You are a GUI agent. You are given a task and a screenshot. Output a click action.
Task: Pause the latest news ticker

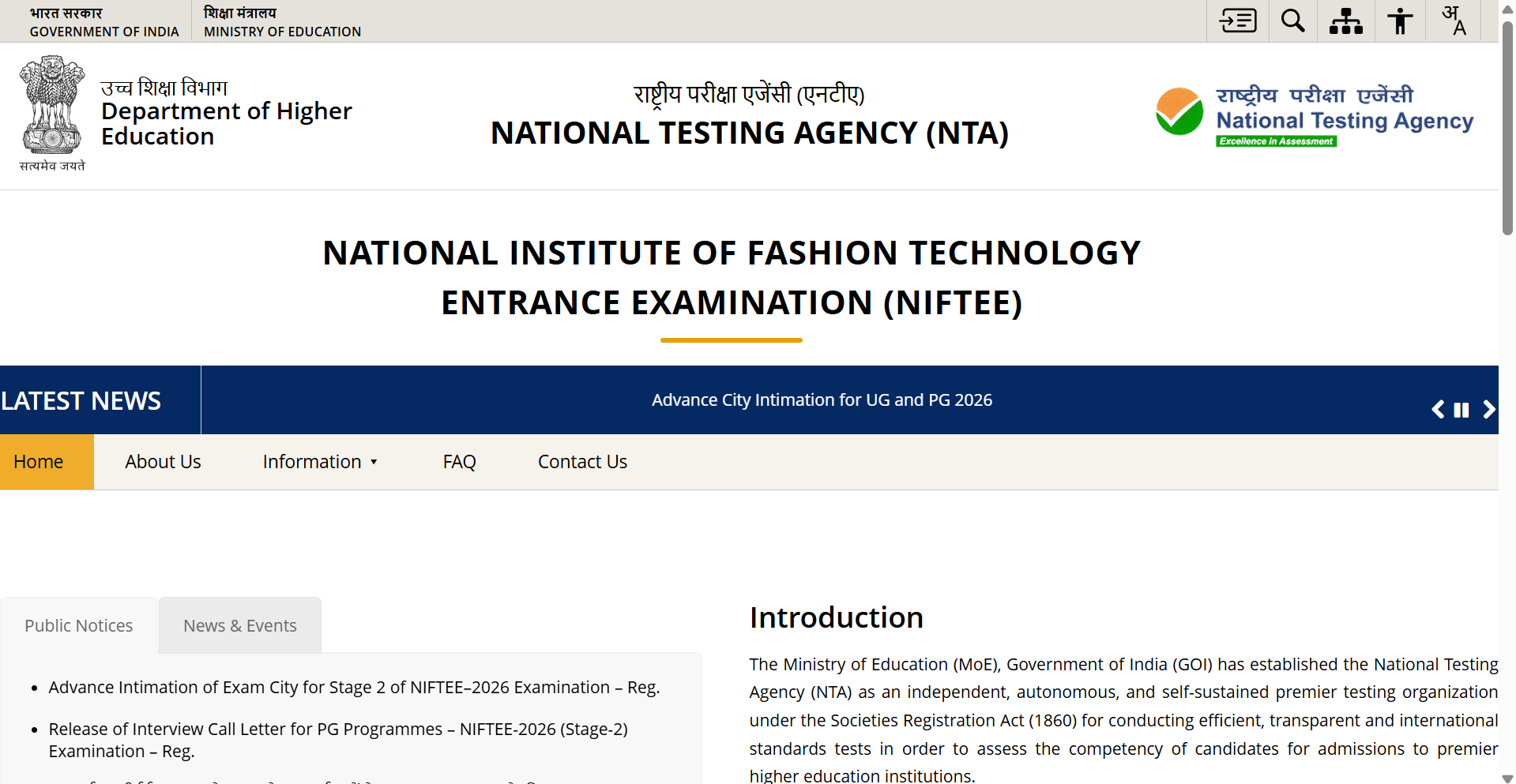click(1461, 410)
